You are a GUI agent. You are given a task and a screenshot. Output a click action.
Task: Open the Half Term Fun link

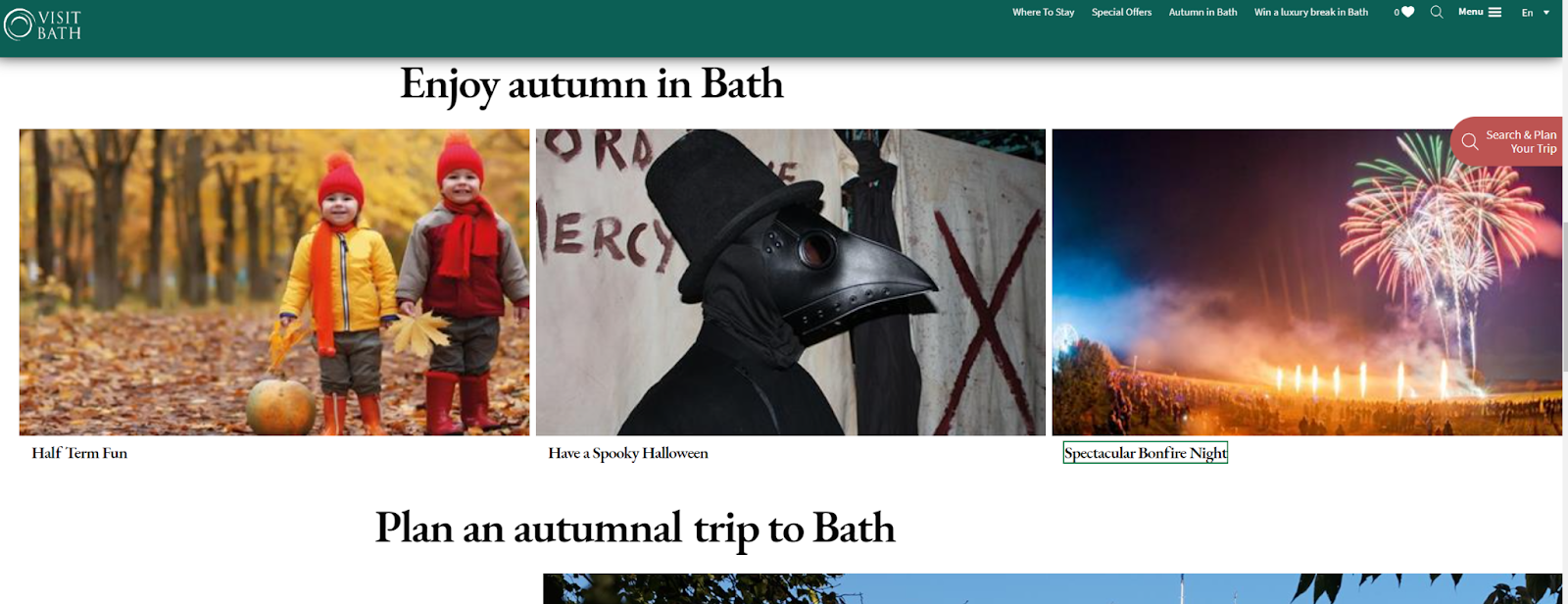coord(79,453)
